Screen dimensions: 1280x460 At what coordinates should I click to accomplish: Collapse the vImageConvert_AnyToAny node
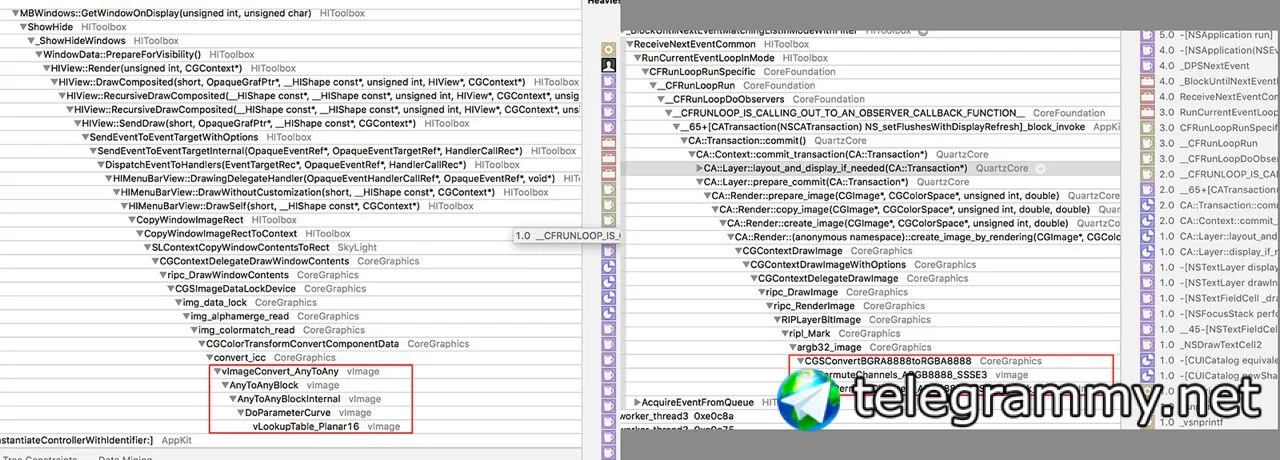click(217, 371)
